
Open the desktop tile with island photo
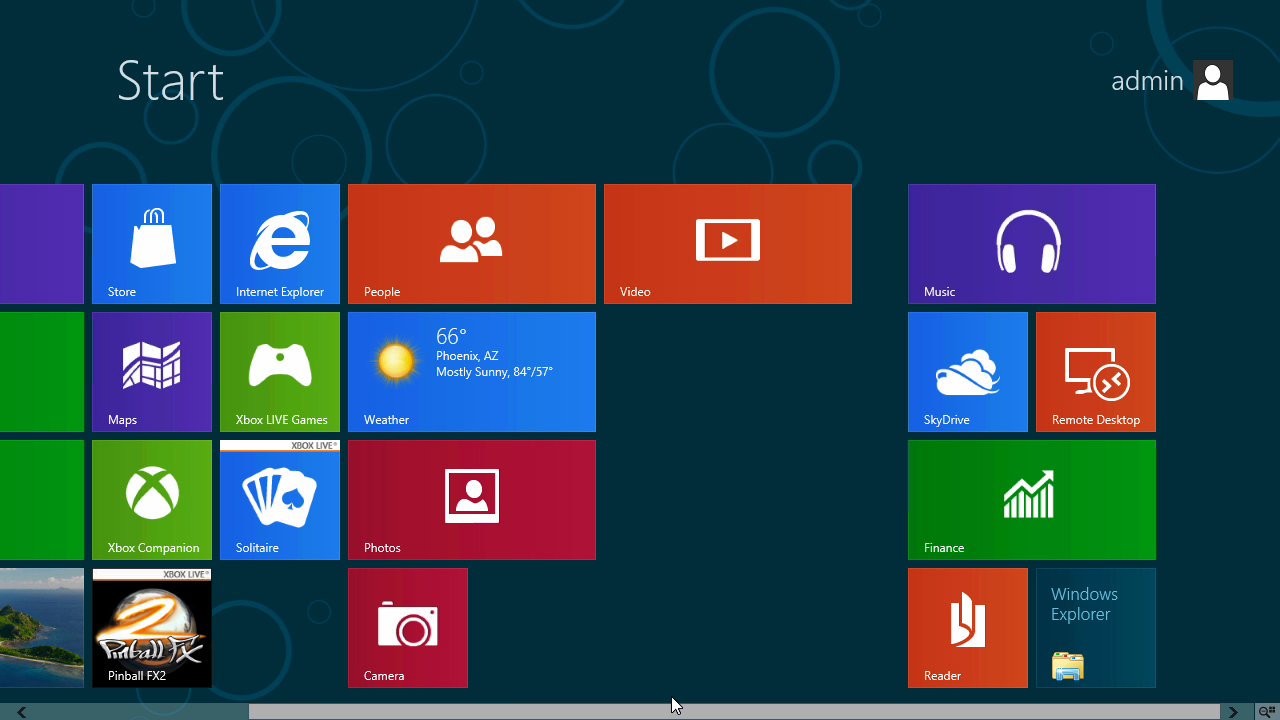[42, 628]
